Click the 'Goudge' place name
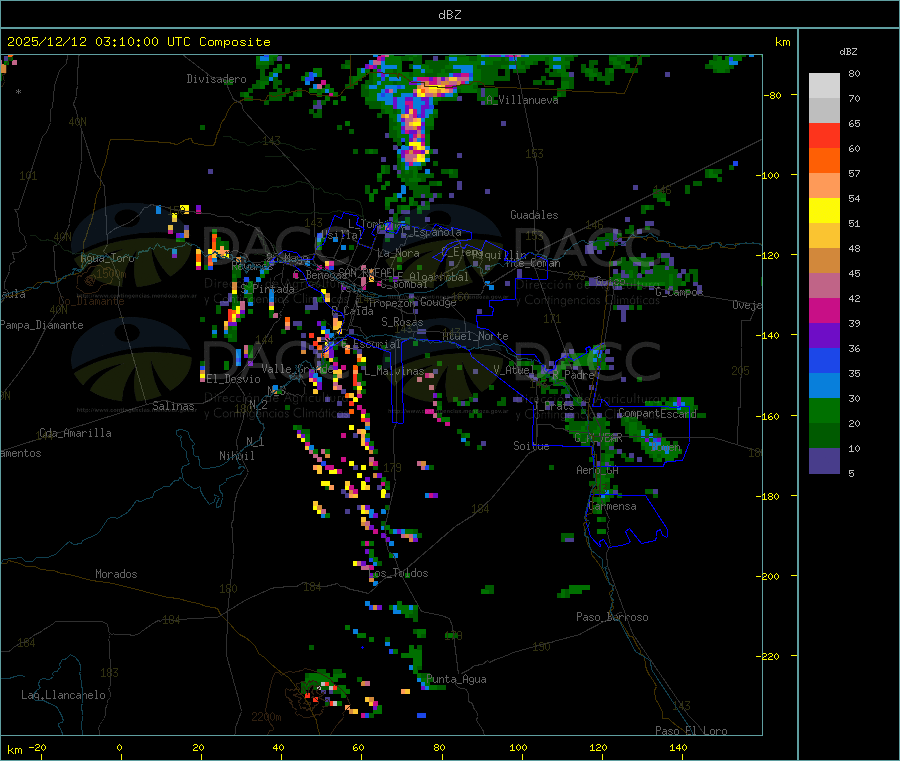Image resolution: width=900 pixels, height=761 pixels. coord(438,302)
